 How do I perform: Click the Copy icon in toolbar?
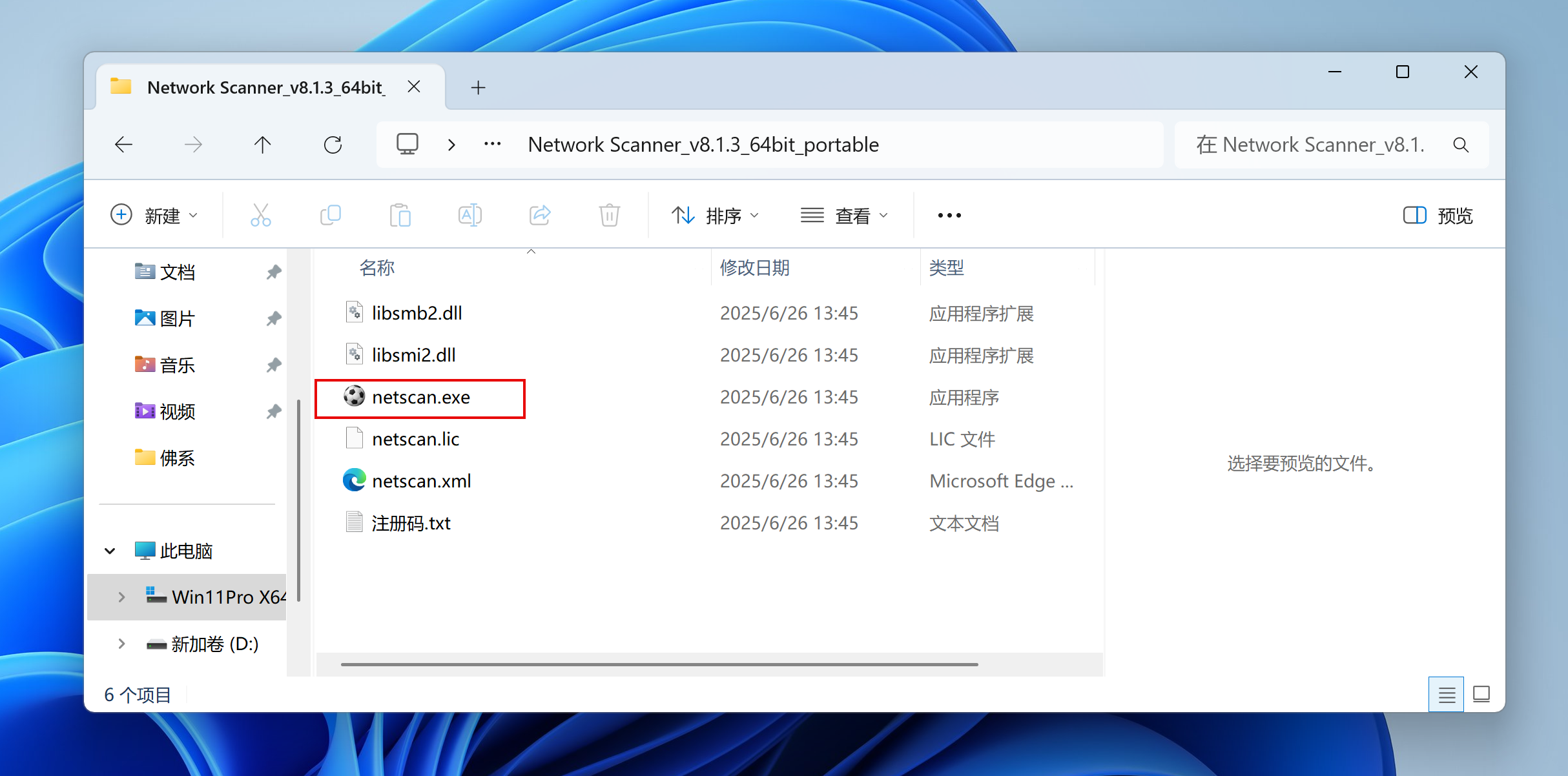coord(331,215)
